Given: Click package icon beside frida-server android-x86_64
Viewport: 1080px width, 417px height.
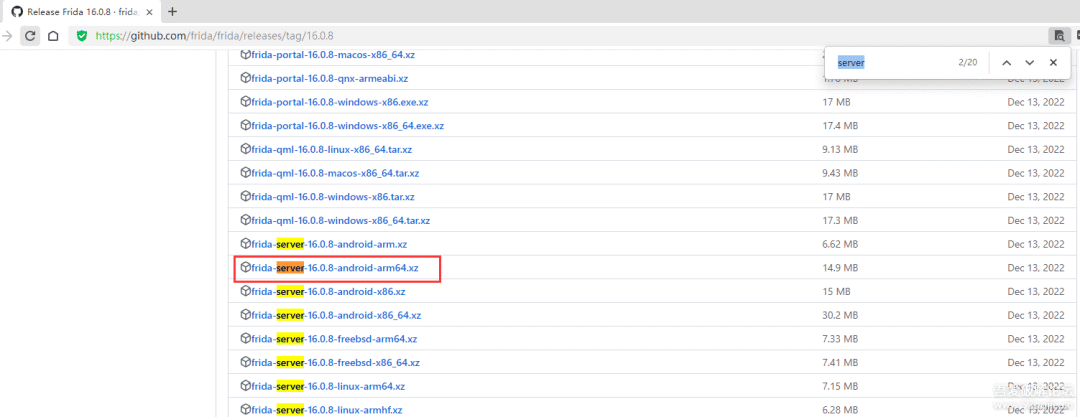Looking at the screenshot, I should point(245,315).
